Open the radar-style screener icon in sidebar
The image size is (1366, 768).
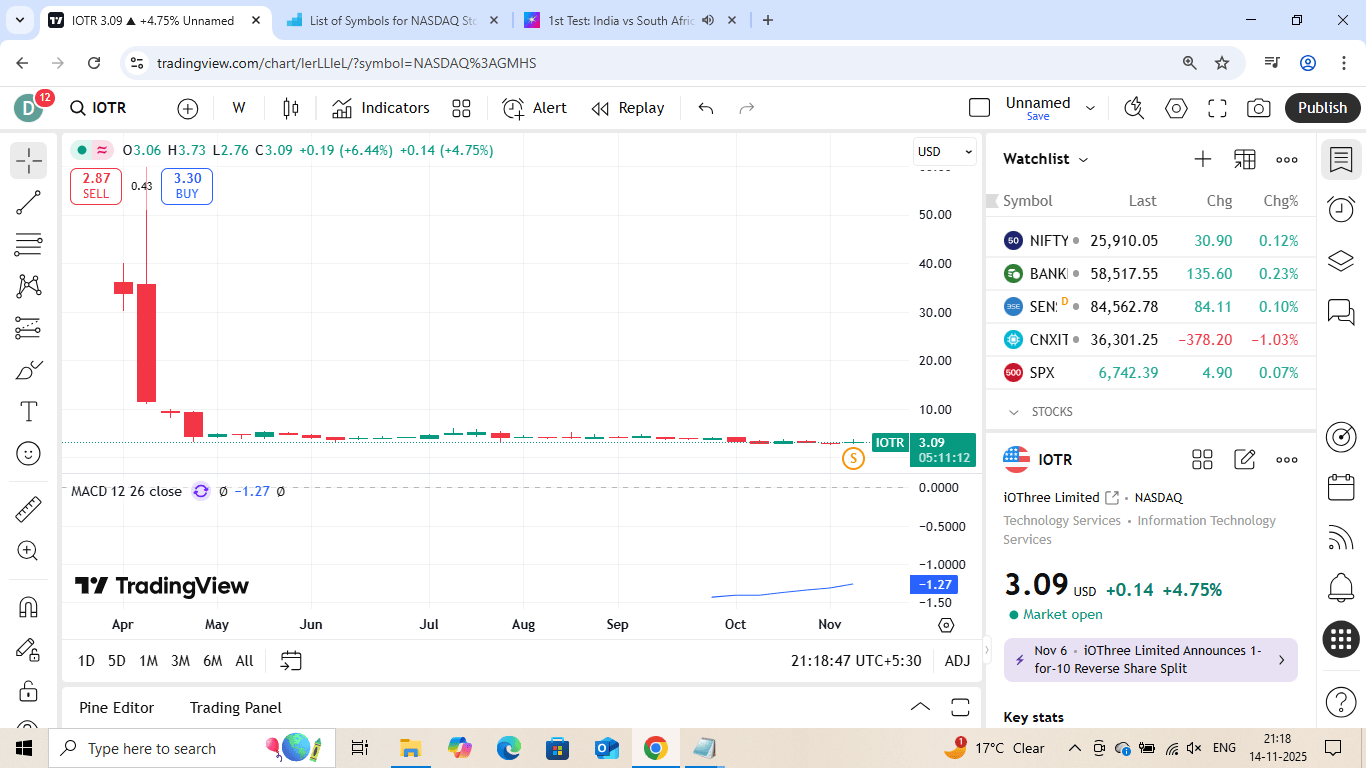1341,437
